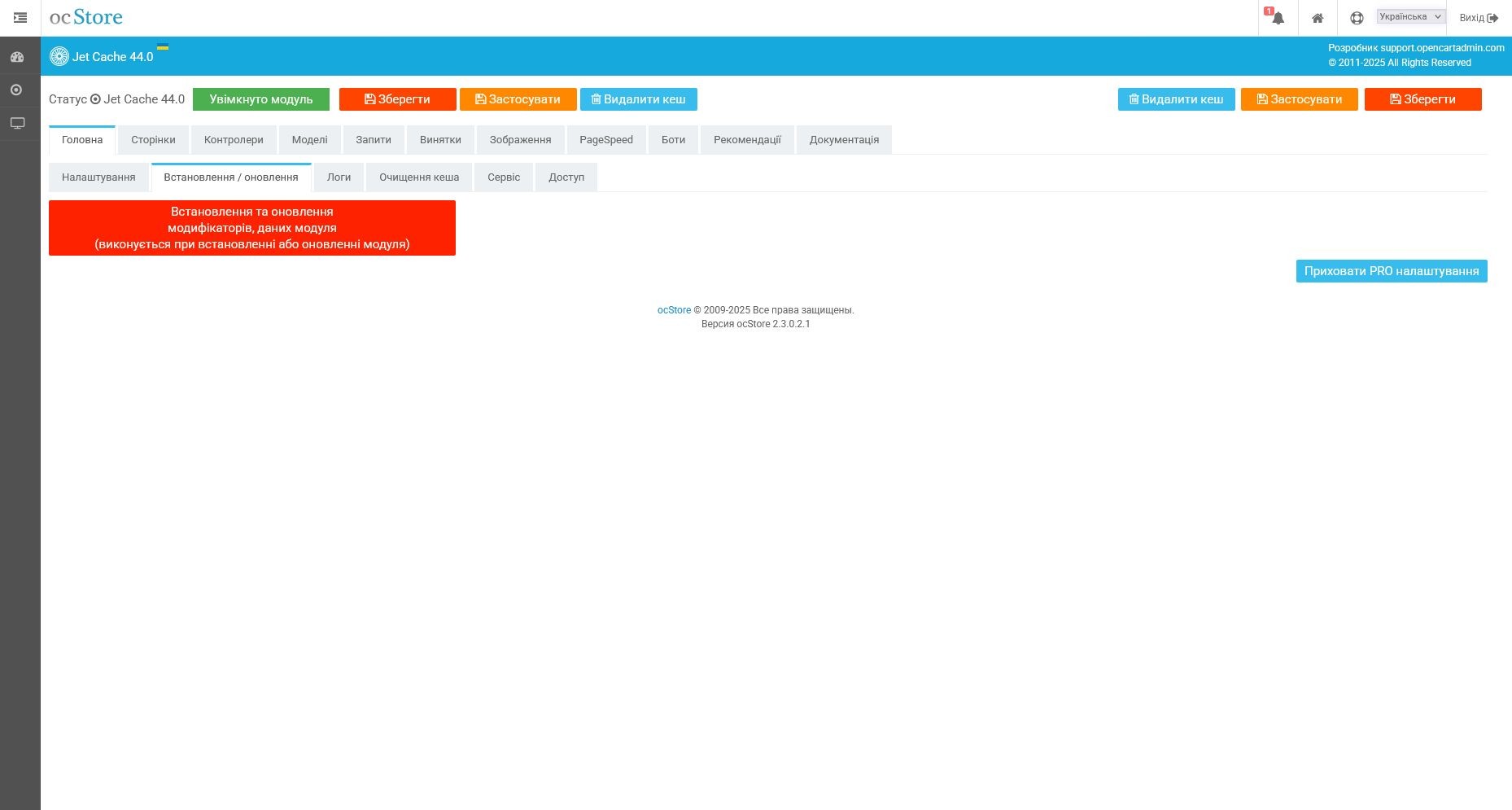Hide PRO settings with Приховати PRO налаштування
This screenshot has width=1512, height=810.
(x=1391, y=270)
